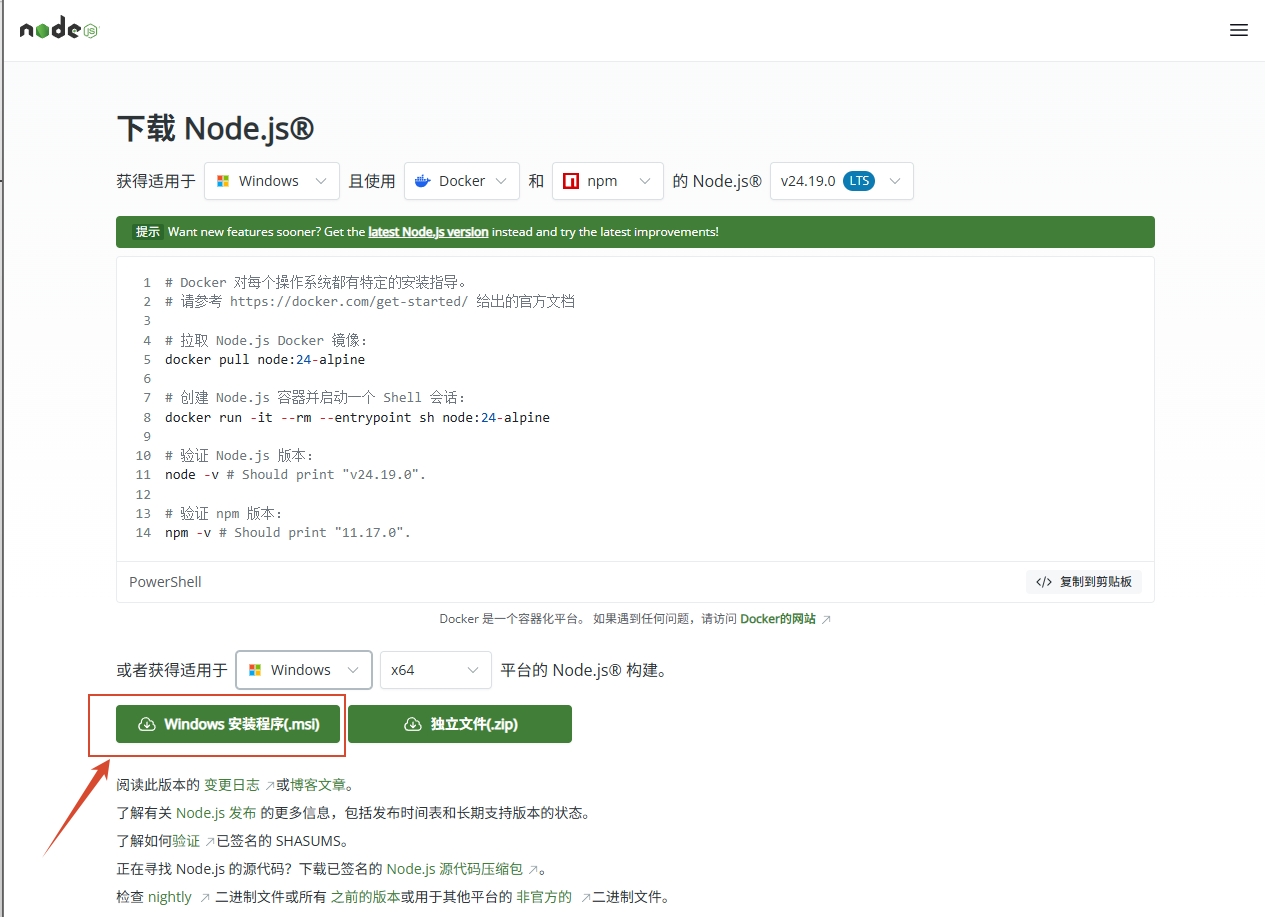This screenshot has height=917, width=1265.
Task: Click the Windows logo in the lower dropdown
Action: tap(255, 670)
